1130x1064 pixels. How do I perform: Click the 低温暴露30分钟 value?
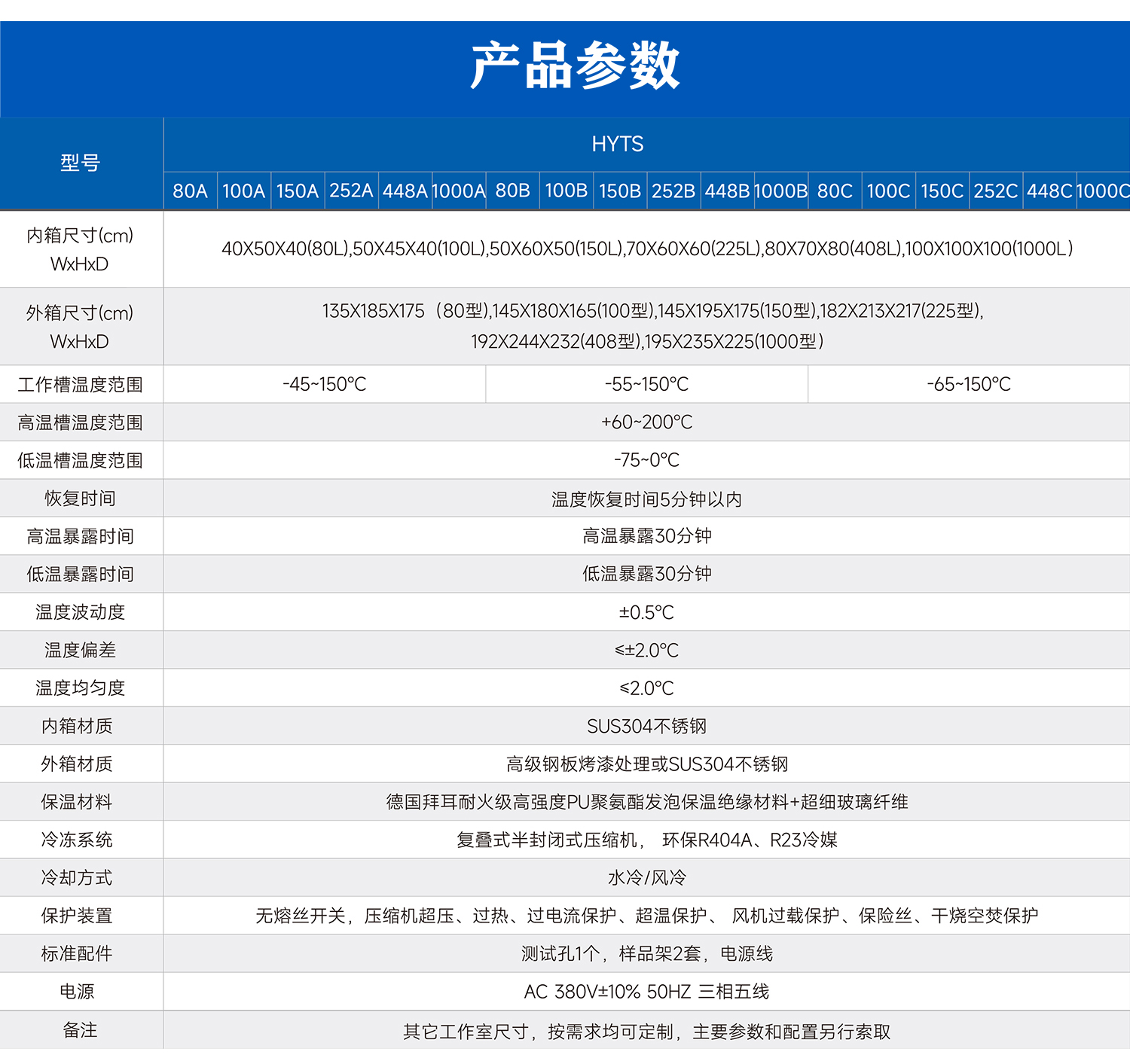point(647,574)
